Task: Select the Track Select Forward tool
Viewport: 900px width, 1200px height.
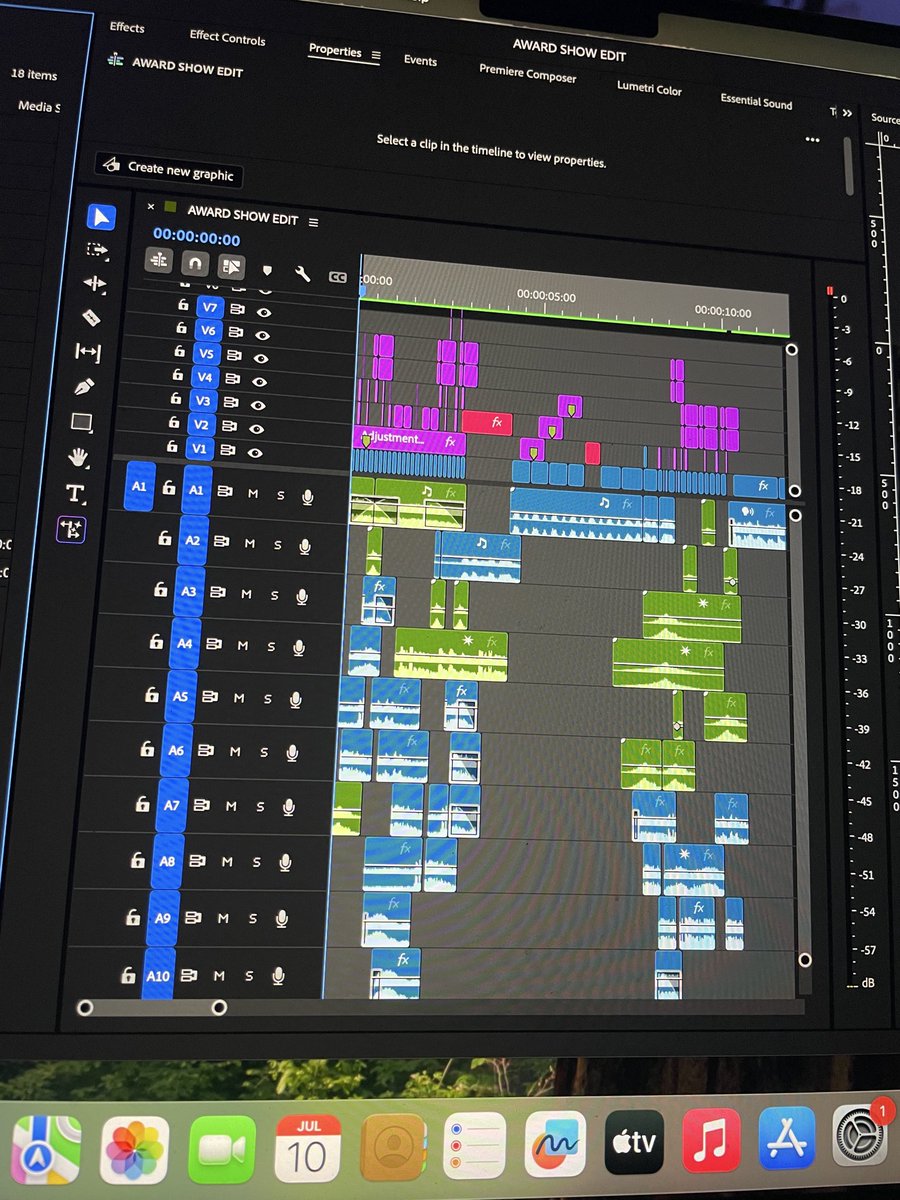Action: tap(97, 250)
